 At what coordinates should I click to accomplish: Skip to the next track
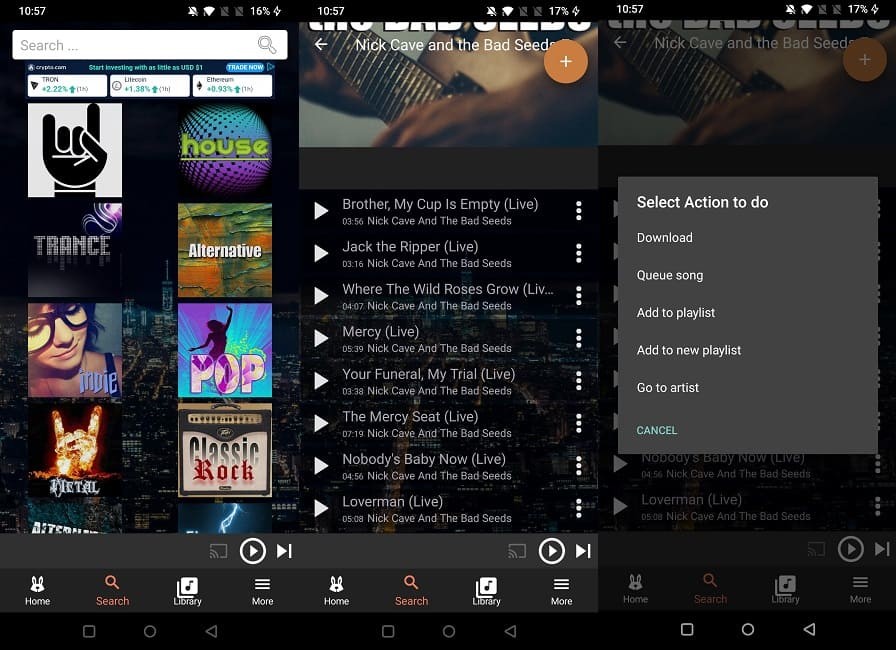(285, 550)
